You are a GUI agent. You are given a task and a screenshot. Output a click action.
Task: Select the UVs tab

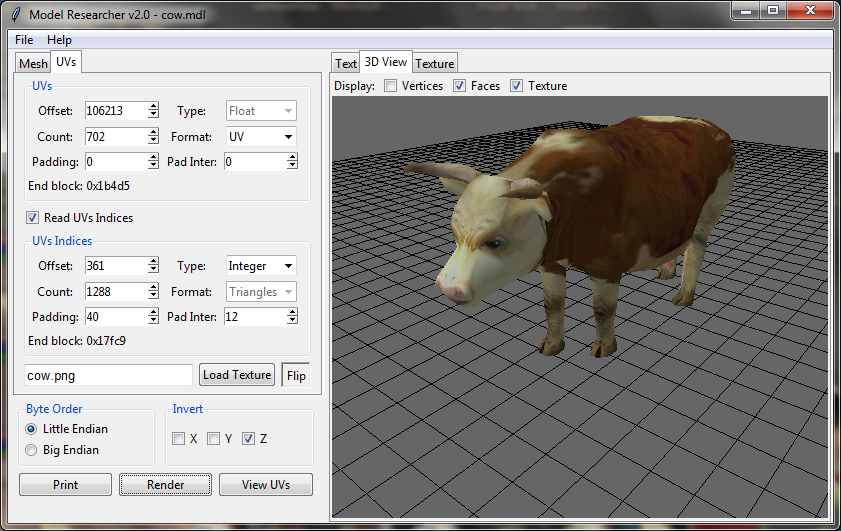[x=66, y=62]
